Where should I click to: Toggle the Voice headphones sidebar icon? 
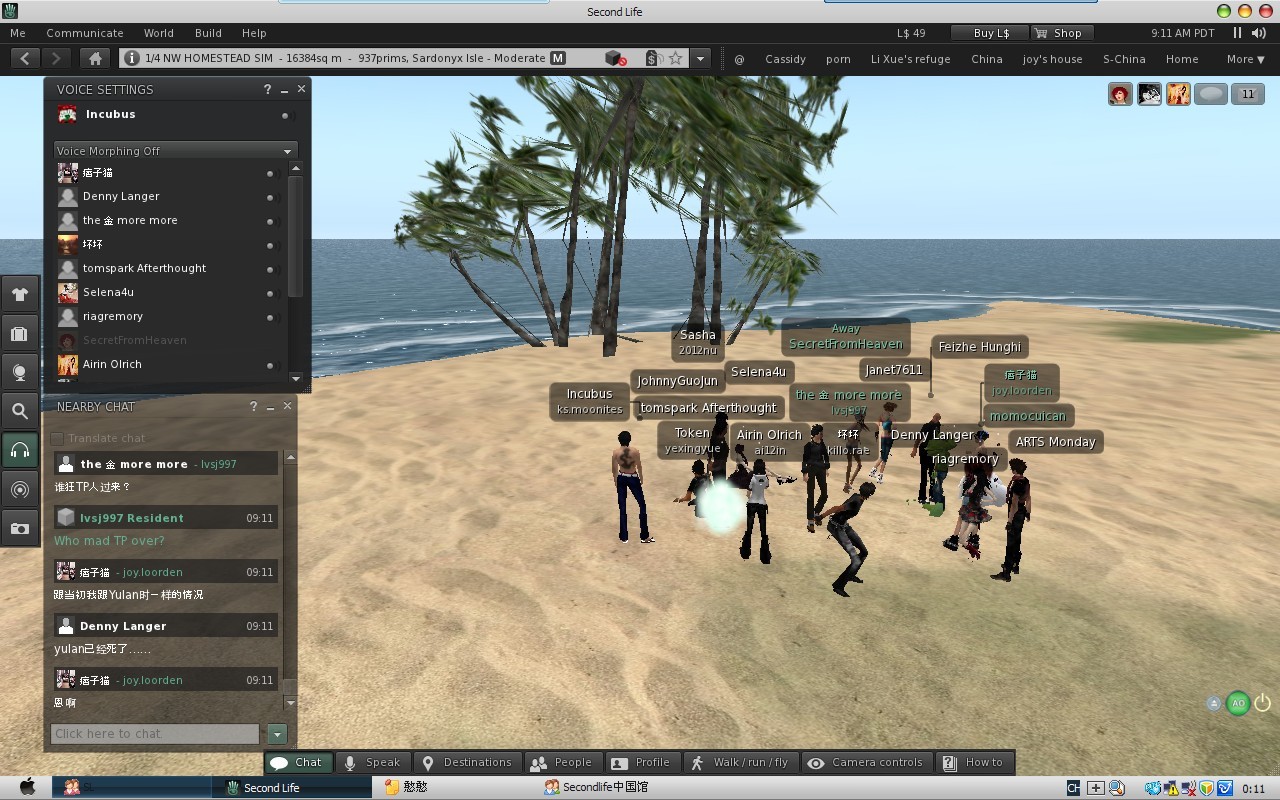[20, 450]
